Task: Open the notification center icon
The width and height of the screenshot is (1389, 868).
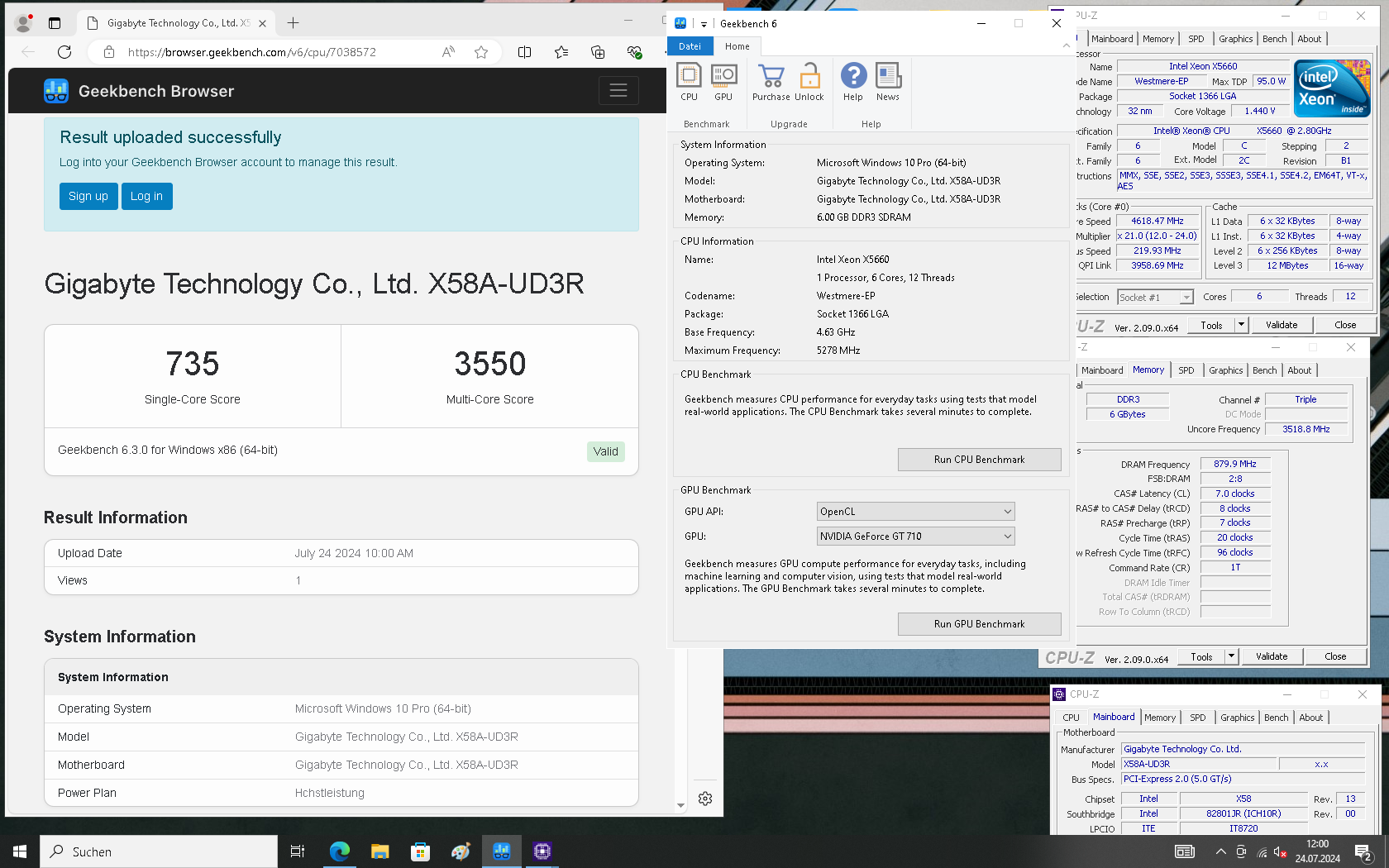Action: (x=1363, y=851)
